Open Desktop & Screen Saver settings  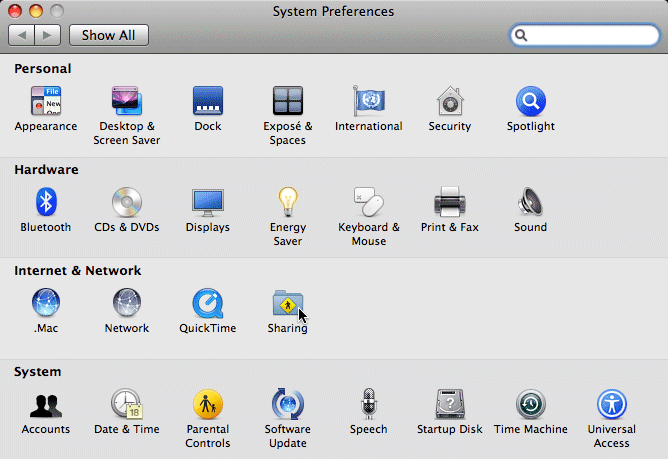pyautogui.click(x=127, y=102)
